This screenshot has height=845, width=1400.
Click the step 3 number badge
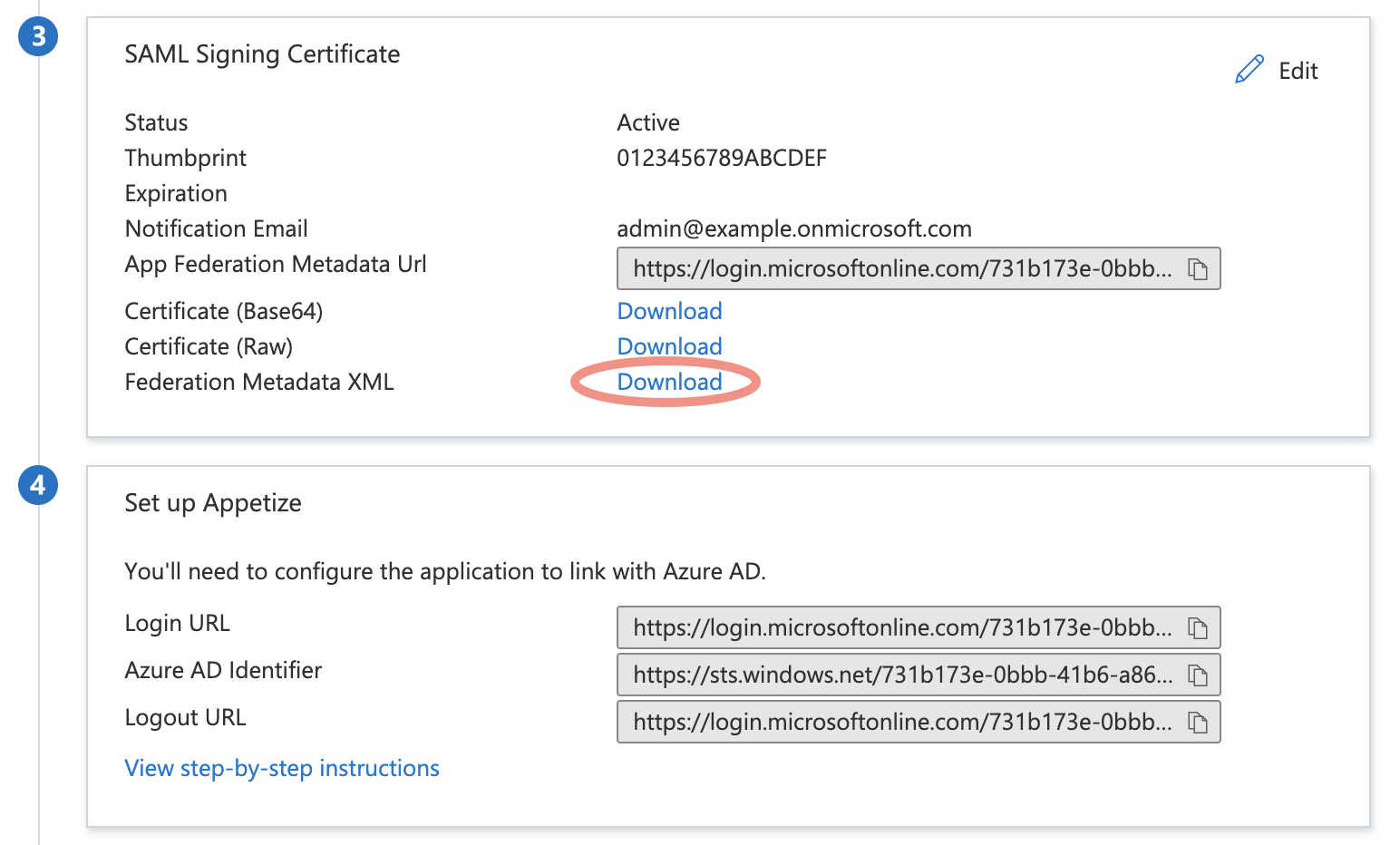pos(38,36)
